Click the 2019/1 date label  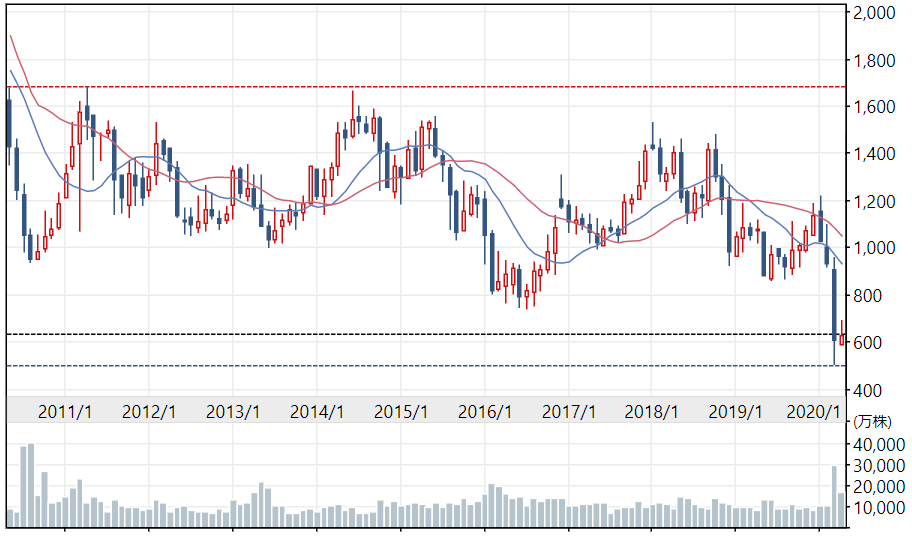pos(735,411)
